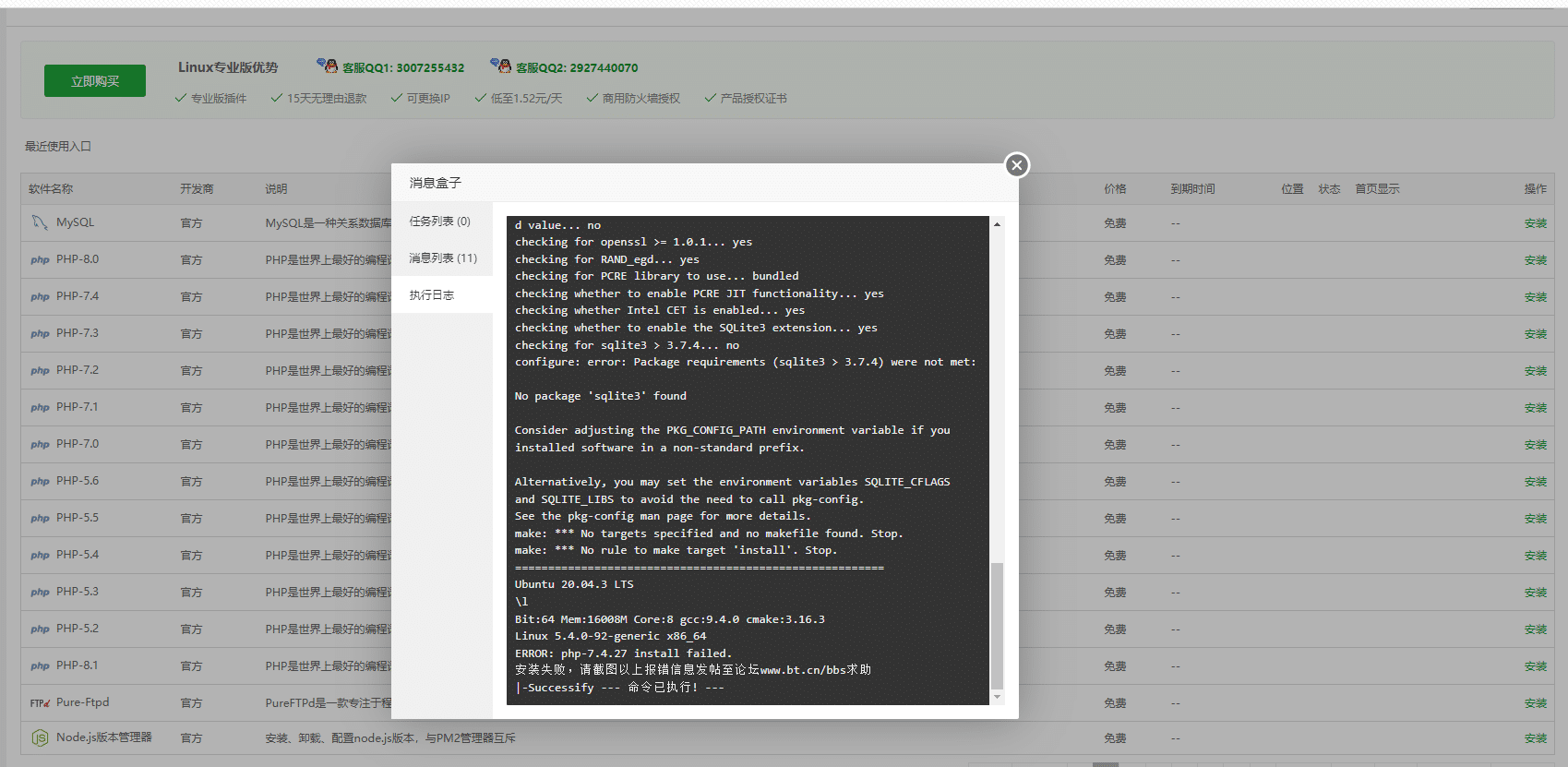Click the checkmark icon beside 可更换IP

click(397, 98)
